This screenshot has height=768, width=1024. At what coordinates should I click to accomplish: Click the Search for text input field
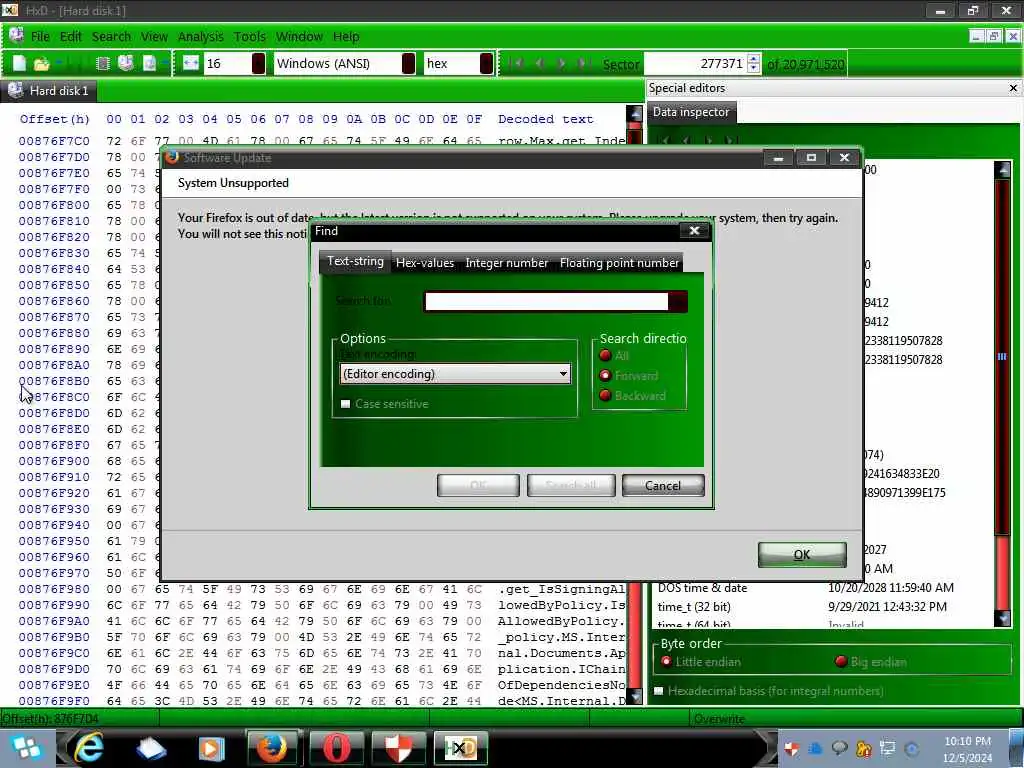tap(546, 301)
